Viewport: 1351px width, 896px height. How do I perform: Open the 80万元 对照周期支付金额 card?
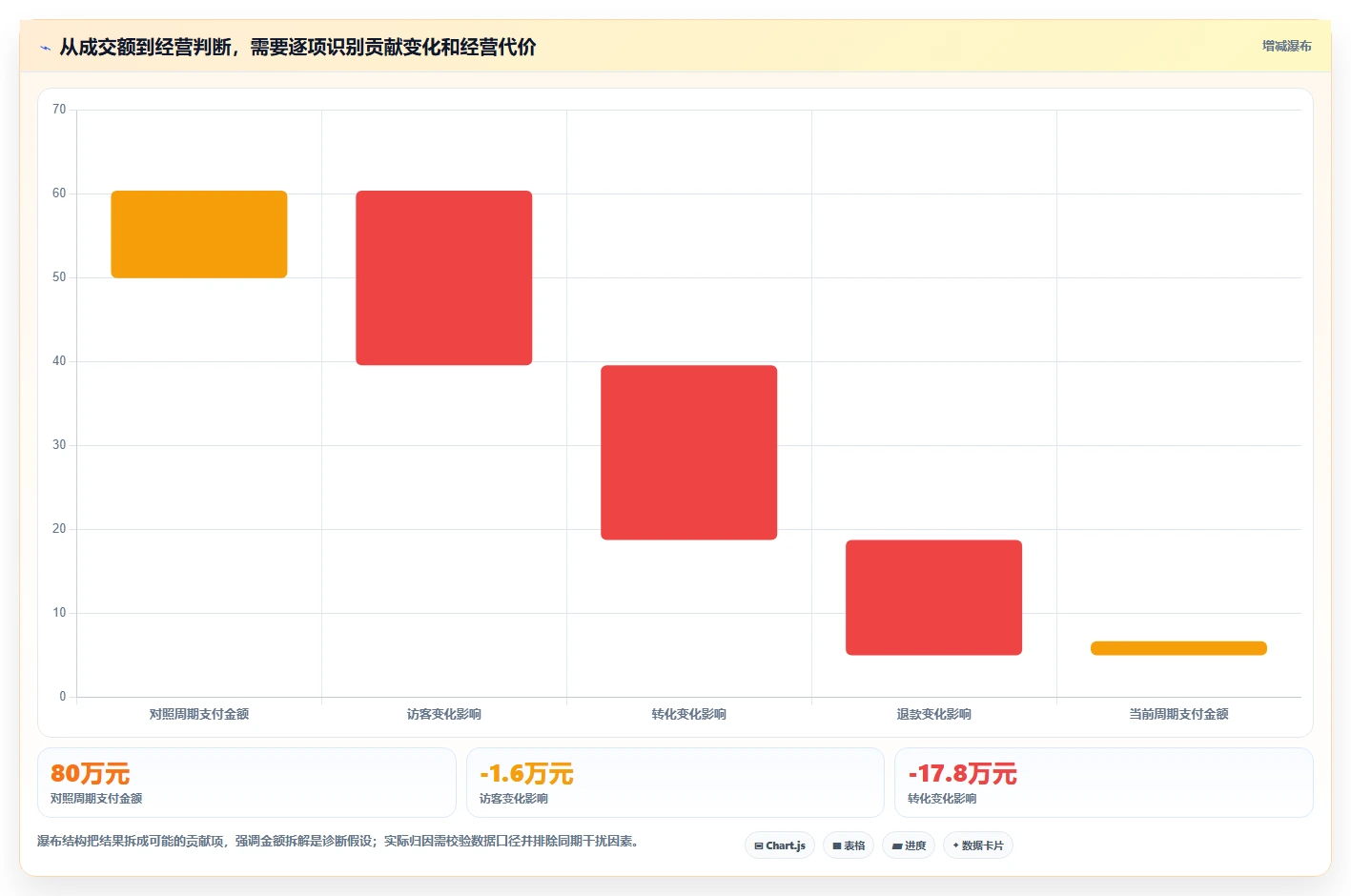247,783
